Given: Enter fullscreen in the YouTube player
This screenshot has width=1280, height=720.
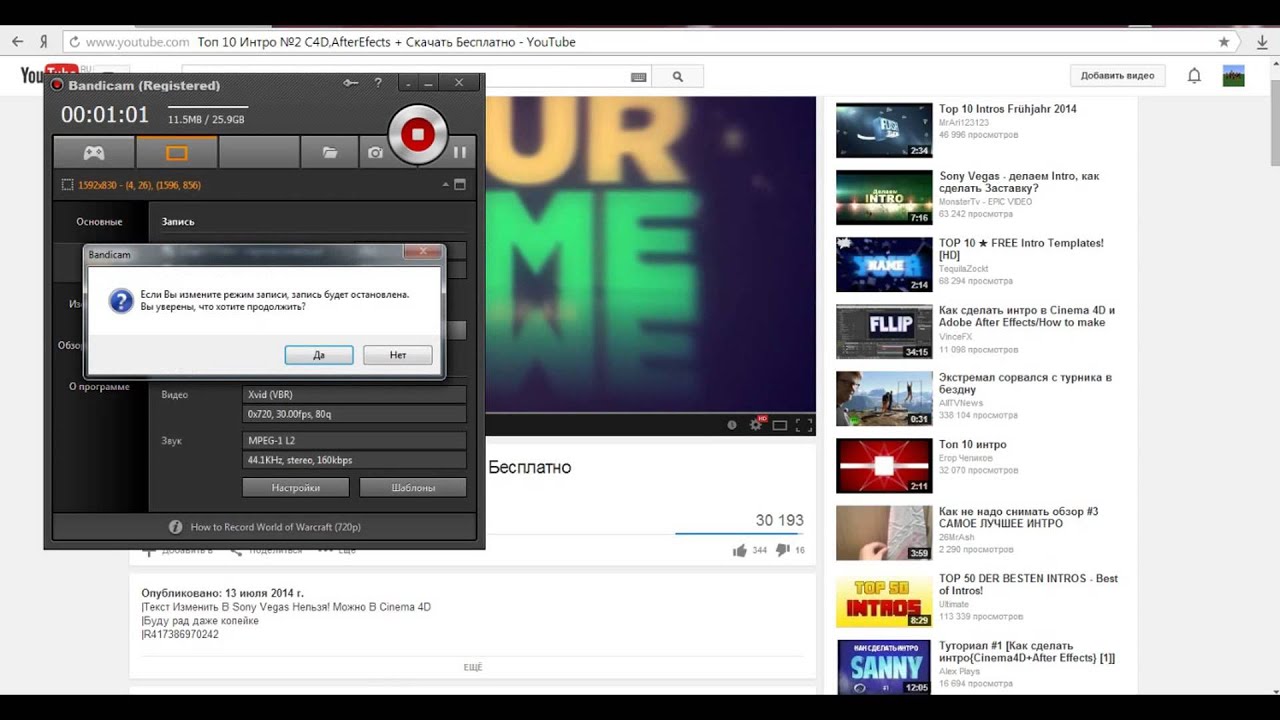Looking at the screenshot, I should coord(804,425).
